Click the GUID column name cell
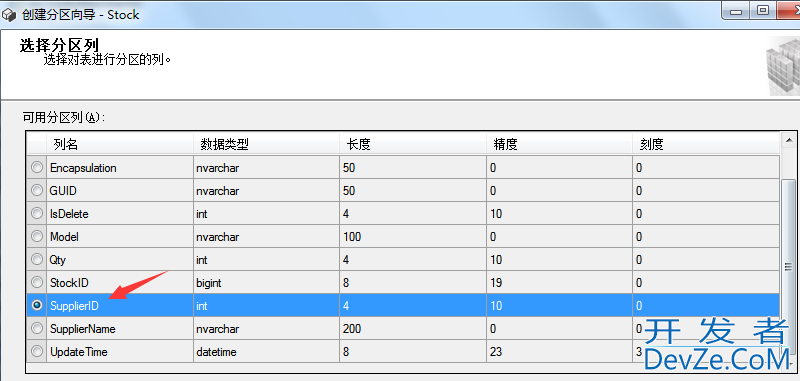 [120, 190]
